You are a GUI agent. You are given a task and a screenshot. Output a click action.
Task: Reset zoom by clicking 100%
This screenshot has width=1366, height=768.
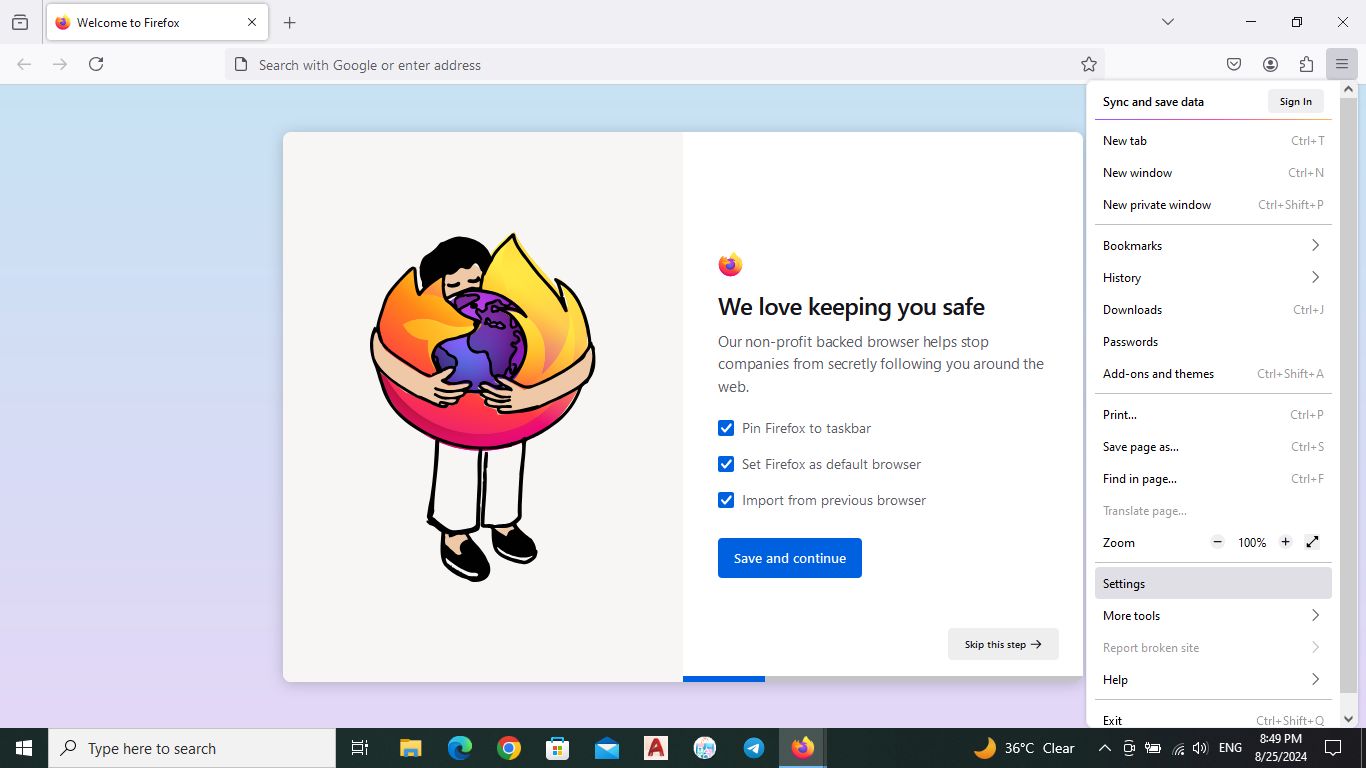point(1252,542)
